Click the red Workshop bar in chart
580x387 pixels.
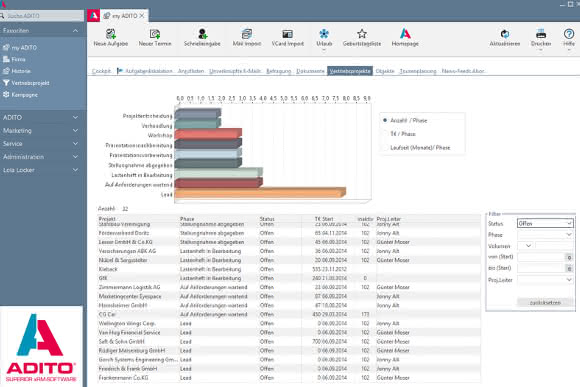click(x=208, y=134)
